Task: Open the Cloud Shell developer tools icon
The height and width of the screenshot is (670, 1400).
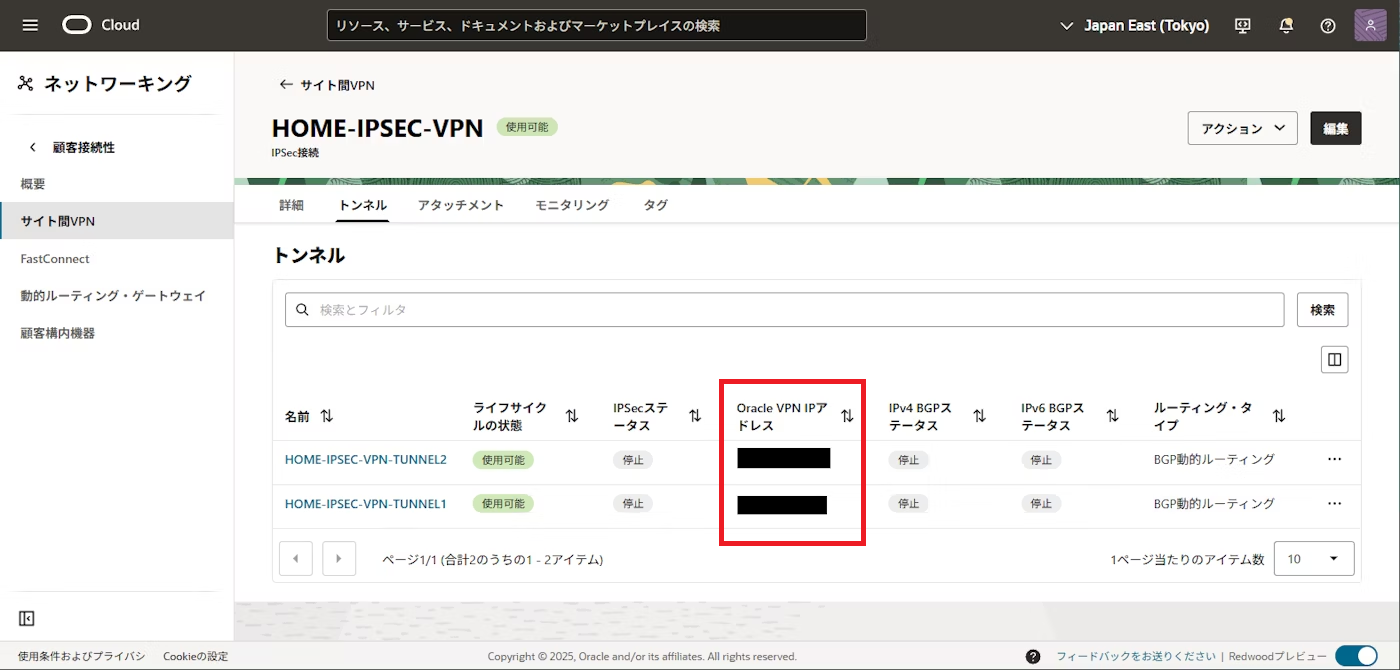Action: (1243, 26)
